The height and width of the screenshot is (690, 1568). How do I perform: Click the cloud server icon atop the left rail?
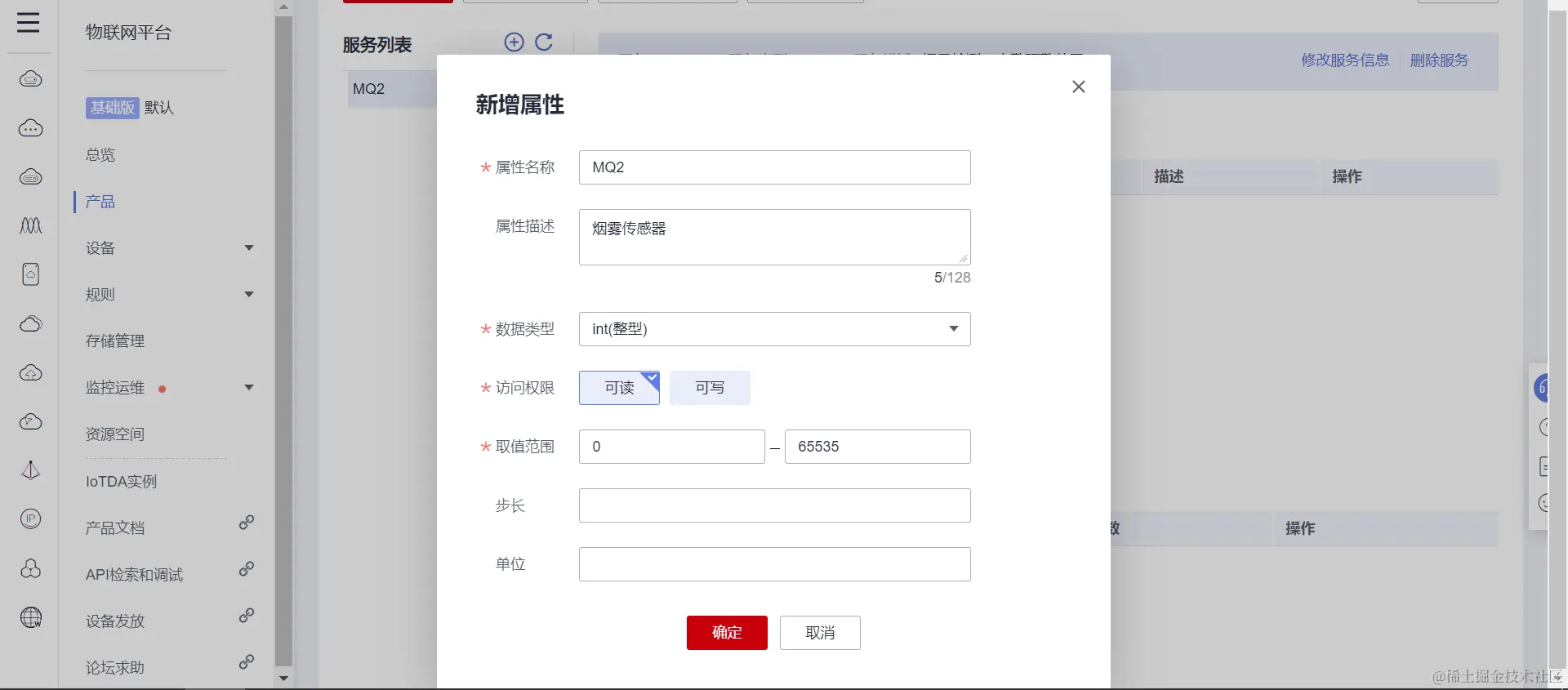point(31,79)
